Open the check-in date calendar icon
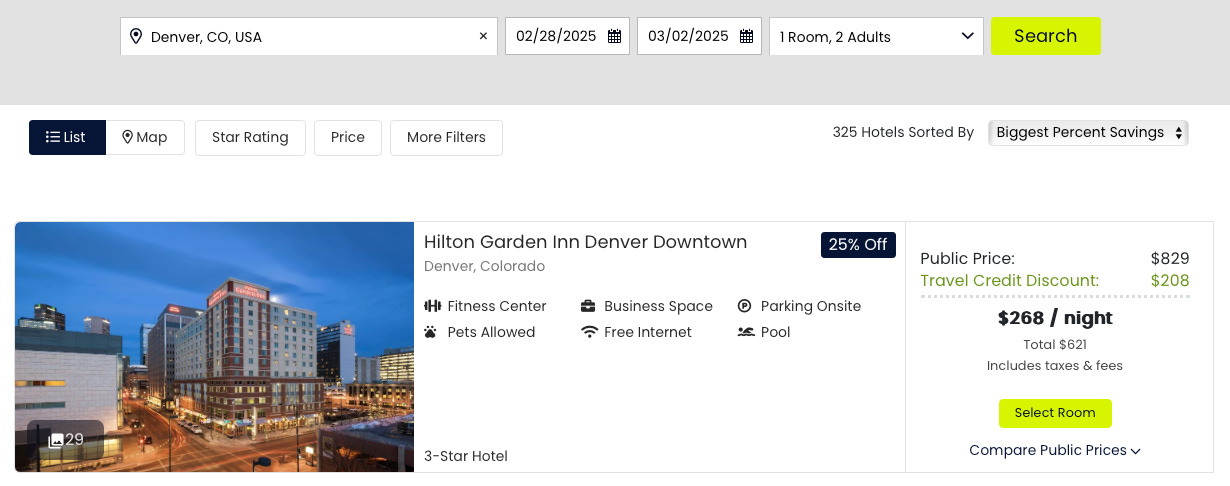 click(614, 36)
